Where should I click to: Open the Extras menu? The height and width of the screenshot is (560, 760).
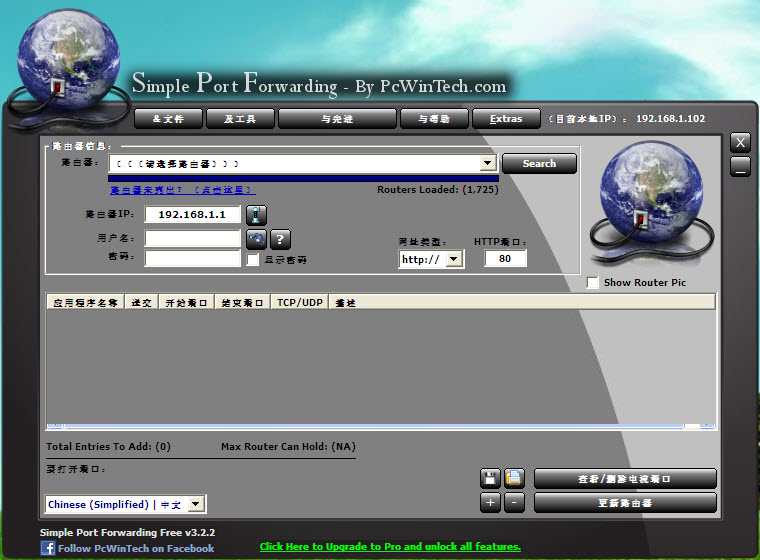point(506,119)
